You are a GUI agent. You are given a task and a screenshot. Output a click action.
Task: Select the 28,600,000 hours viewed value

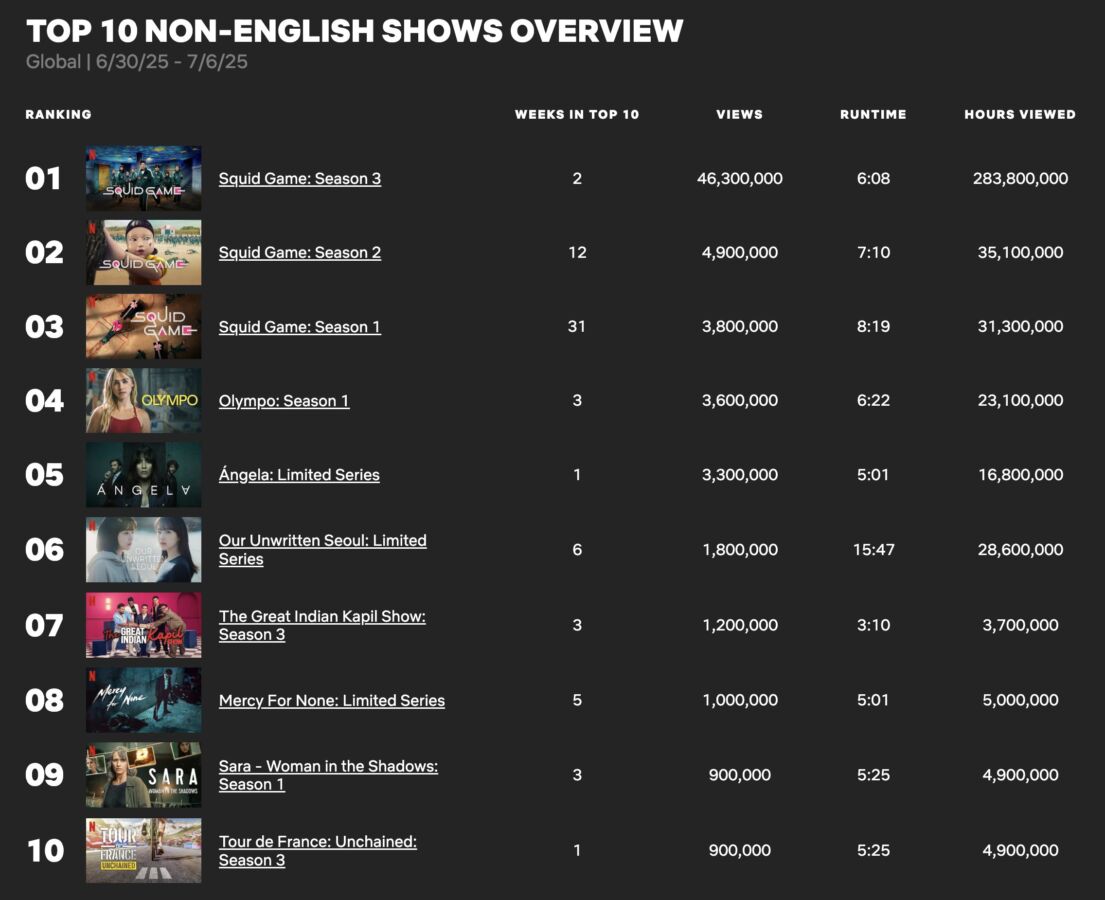pos(1020,550)
